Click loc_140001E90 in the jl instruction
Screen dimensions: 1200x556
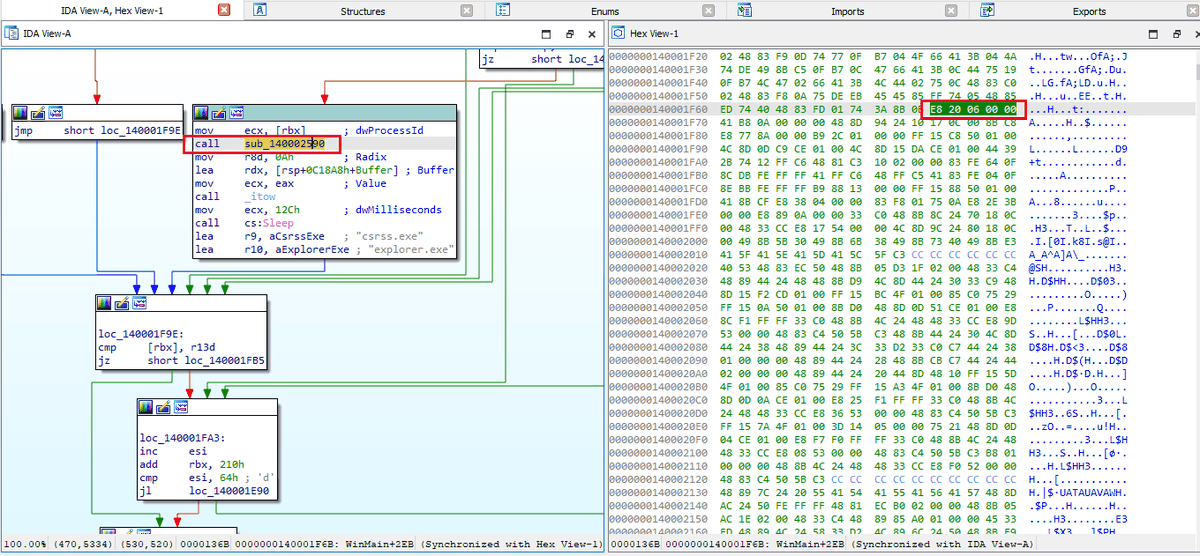(231, 491)
